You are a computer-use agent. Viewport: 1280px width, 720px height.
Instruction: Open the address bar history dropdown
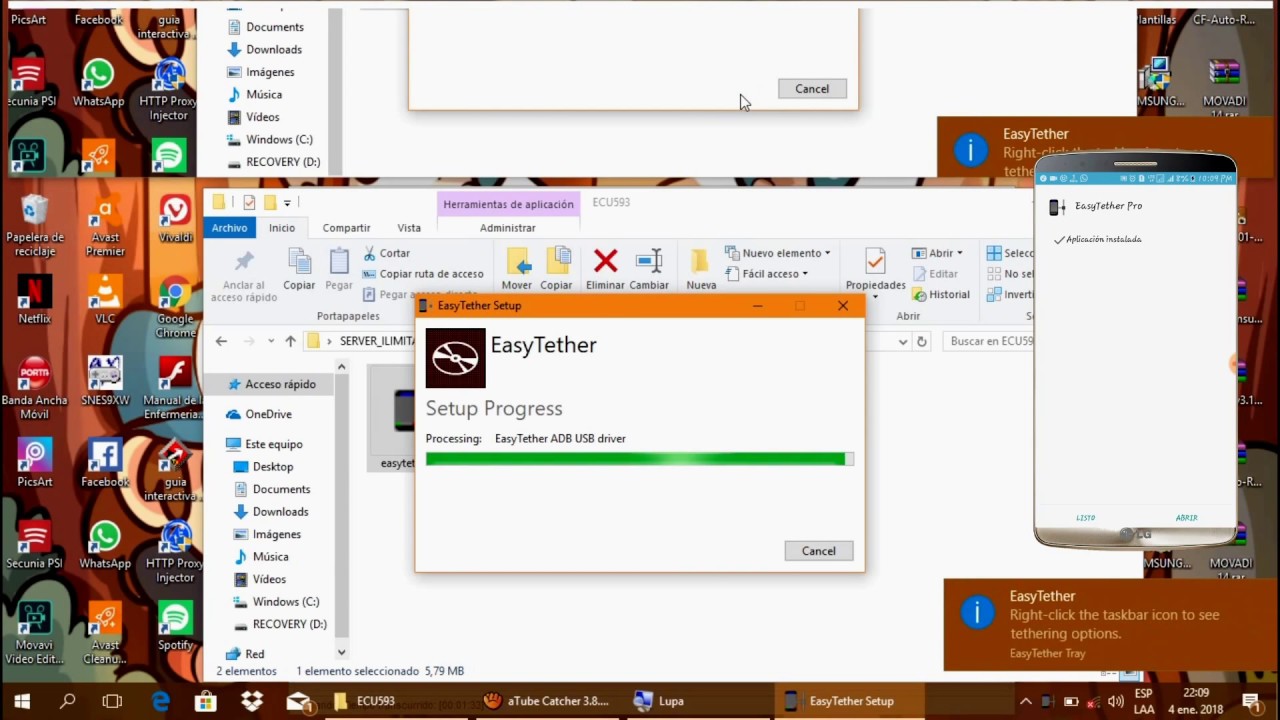pos(903,341)
